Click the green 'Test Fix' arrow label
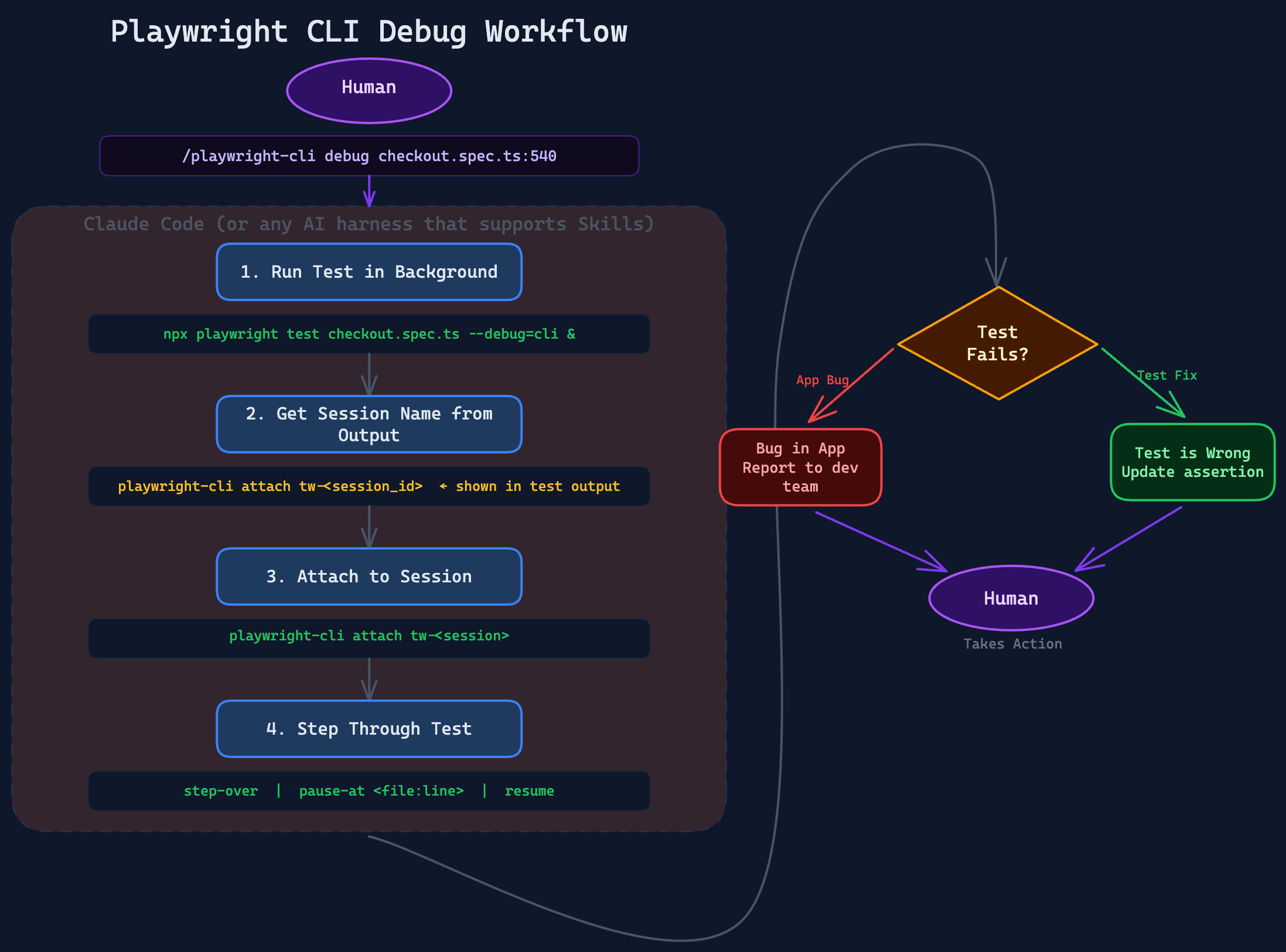This screenshot has width=1286, height=952. click(1167, 376)
